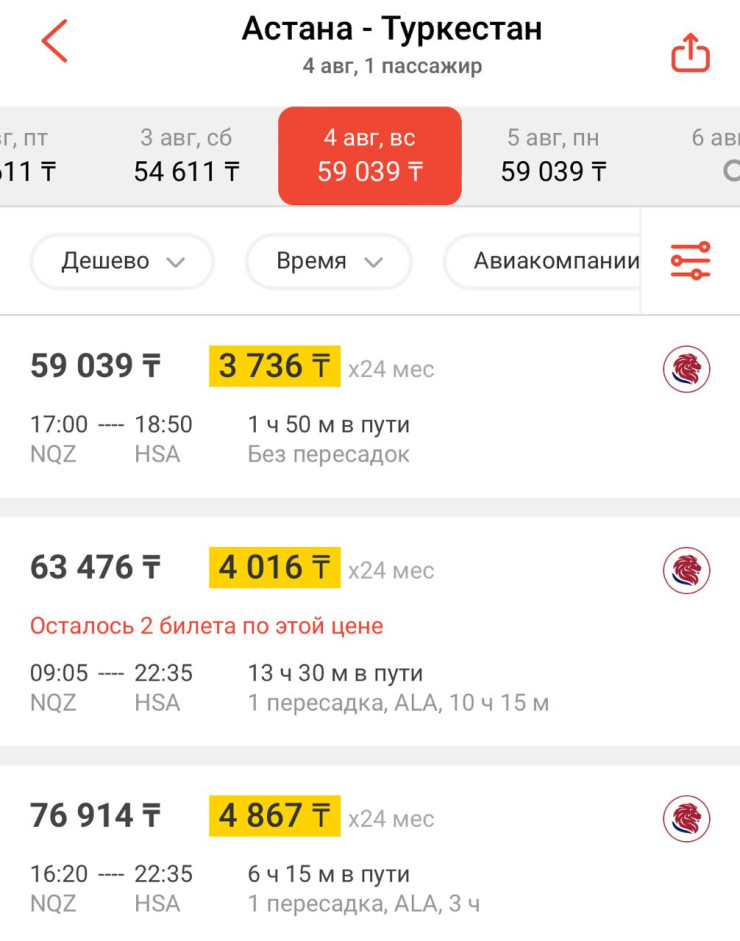Tap the Астана - Туркестан route title

pyautogui.click(x=392, y=29)
